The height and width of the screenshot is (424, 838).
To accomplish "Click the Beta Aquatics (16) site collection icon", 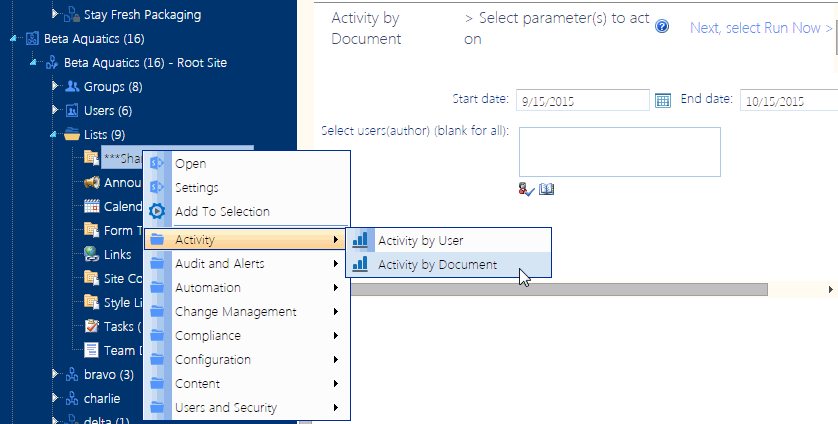I will (32, 38).
